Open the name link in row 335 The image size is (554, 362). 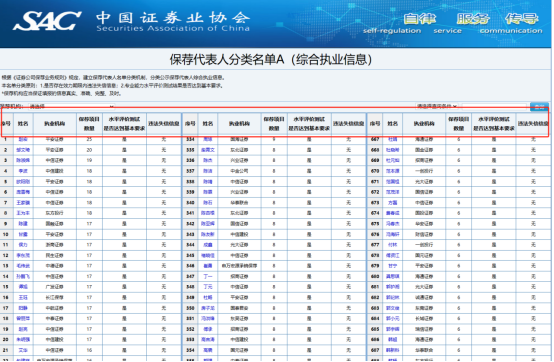pos(208,150)
